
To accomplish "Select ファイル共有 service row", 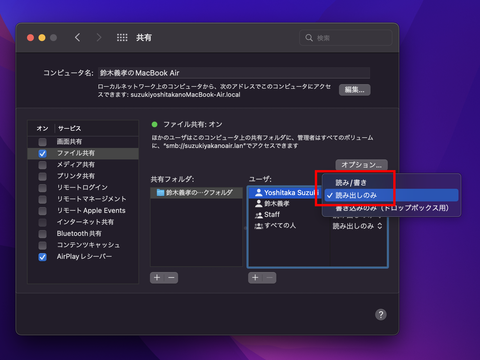I will click(x=83, y=153).
